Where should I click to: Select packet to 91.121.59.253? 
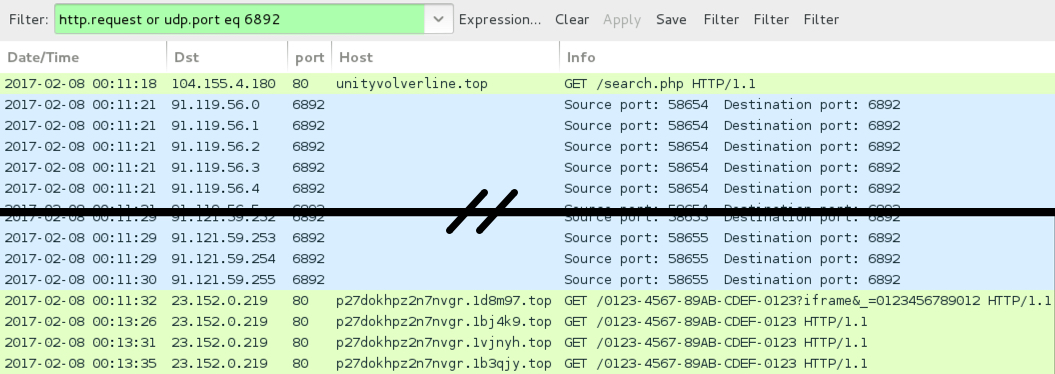coord(528,237)
